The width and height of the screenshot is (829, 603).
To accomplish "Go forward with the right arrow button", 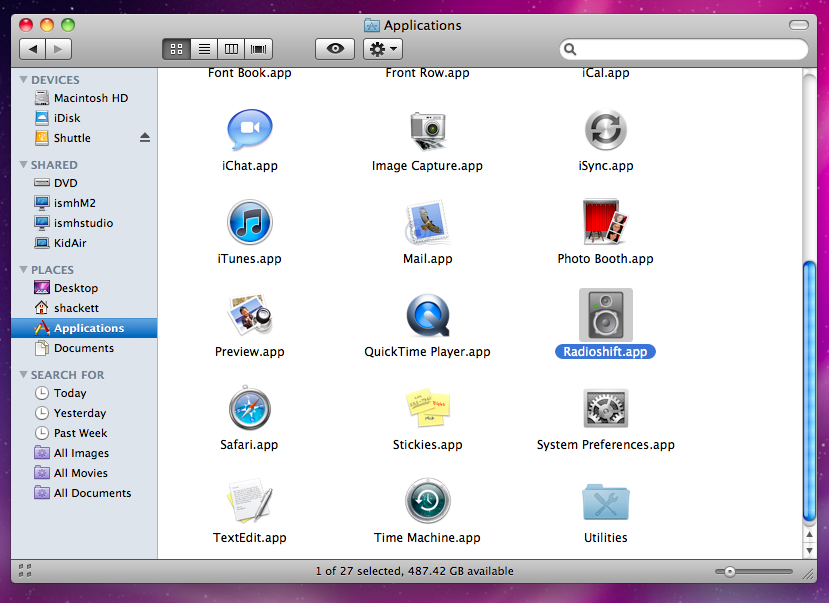I will click(x=58, y=49).
